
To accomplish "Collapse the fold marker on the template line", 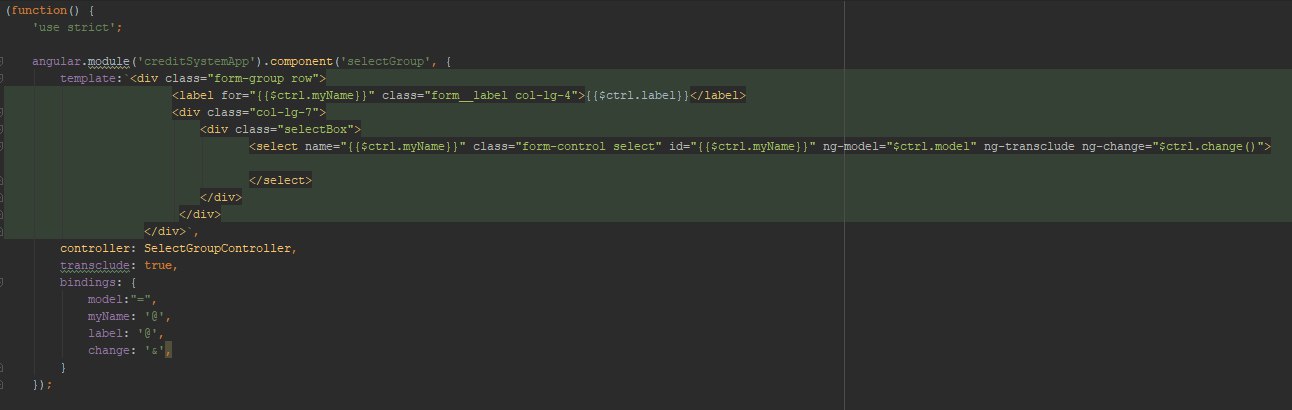I will tap(3, 78).
